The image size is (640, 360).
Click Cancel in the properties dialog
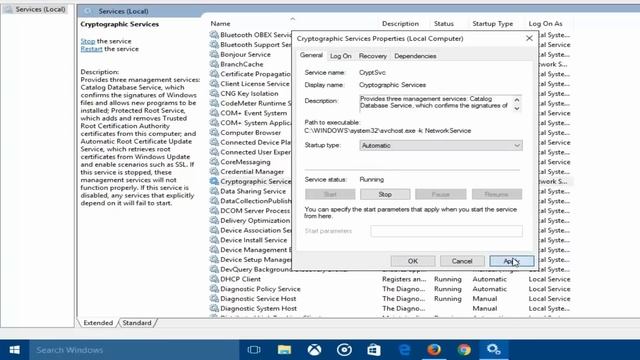462,261
